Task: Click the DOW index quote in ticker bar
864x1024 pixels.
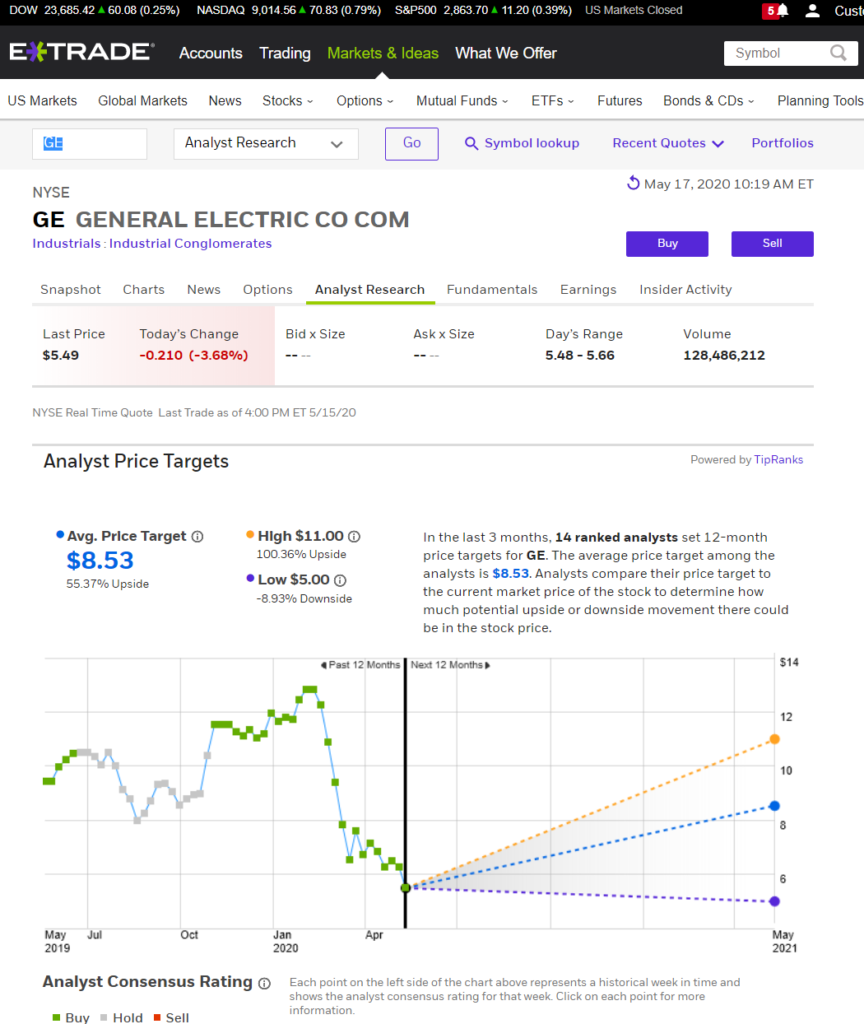Action: point(95,10)
